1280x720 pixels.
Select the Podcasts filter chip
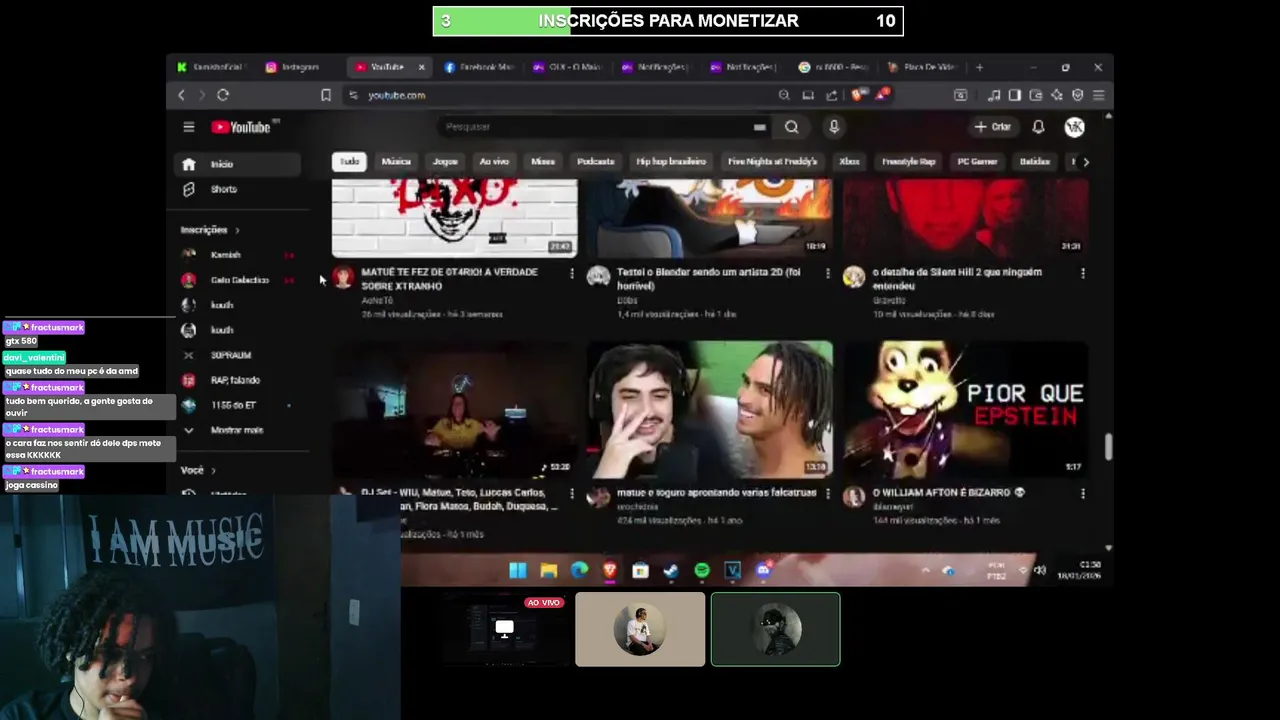tap(595, 162)
